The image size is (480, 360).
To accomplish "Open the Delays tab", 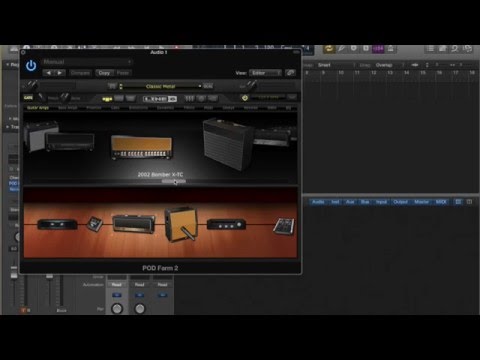I will click(x=228, y=108).
